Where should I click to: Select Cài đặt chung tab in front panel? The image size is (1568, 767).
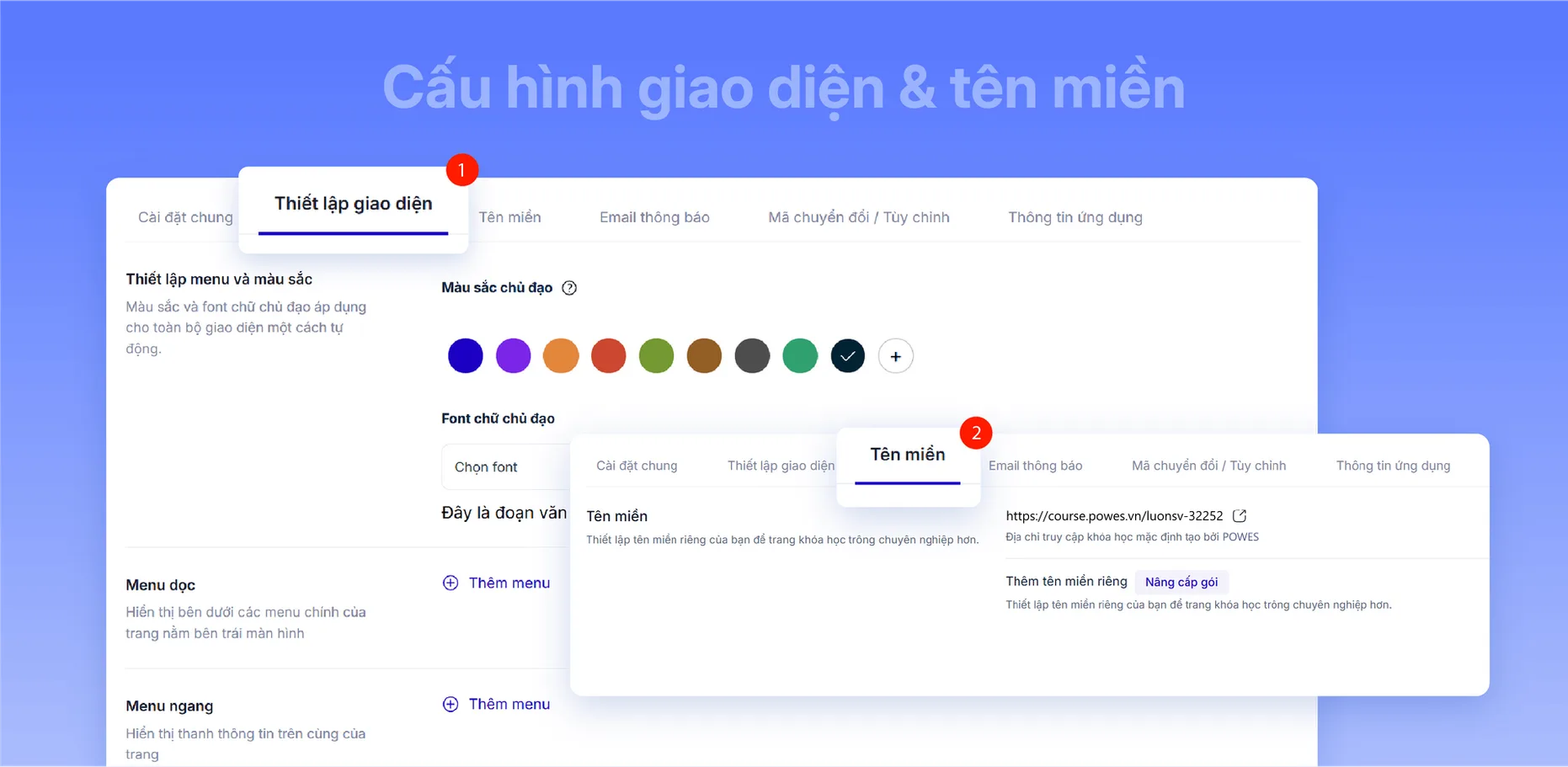(637, 466)
